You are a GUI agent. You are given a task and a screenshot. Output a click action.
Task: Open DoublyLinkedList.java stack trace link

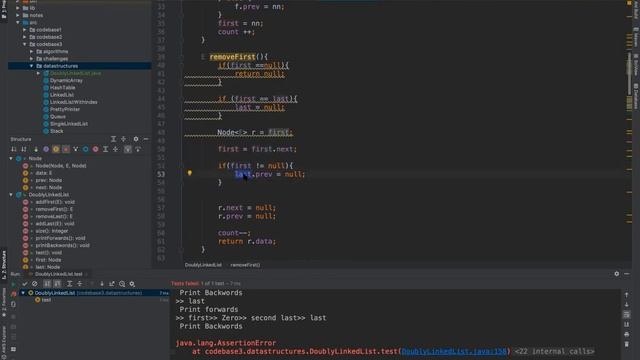tap(454, 351)
